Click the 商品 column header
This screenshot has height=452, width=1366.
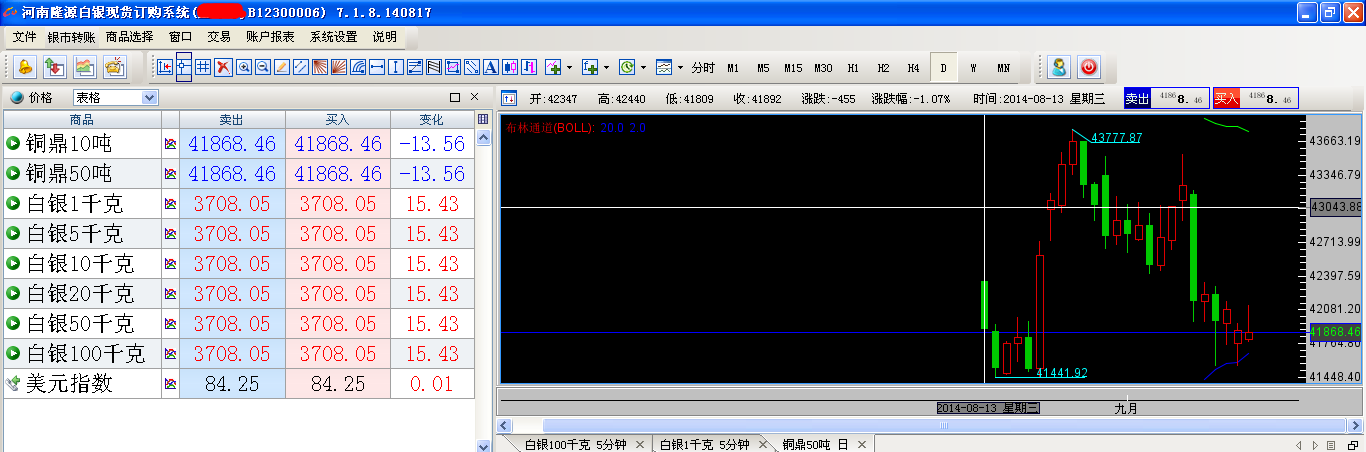82,120
